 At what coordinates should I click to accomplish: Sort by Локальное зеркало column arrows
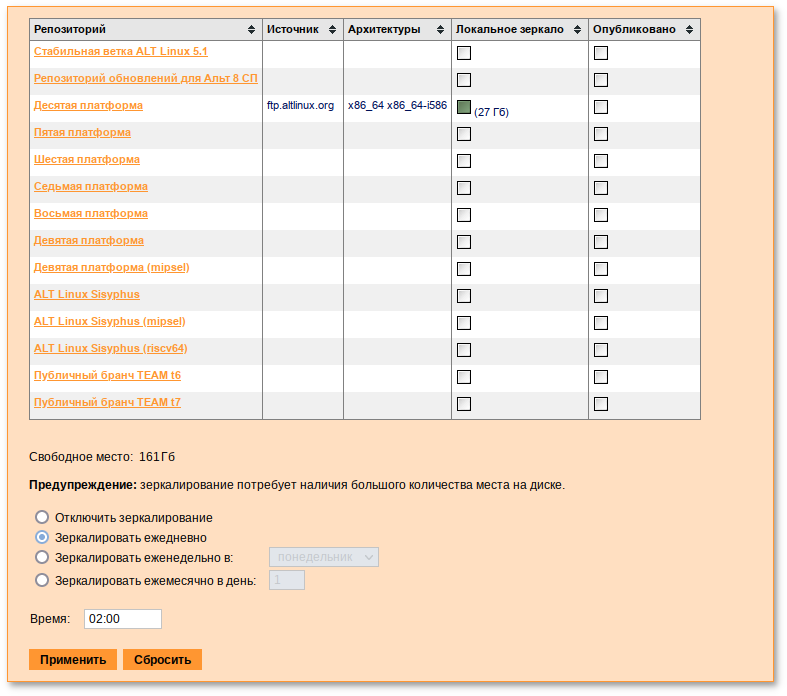pos(578,30)
